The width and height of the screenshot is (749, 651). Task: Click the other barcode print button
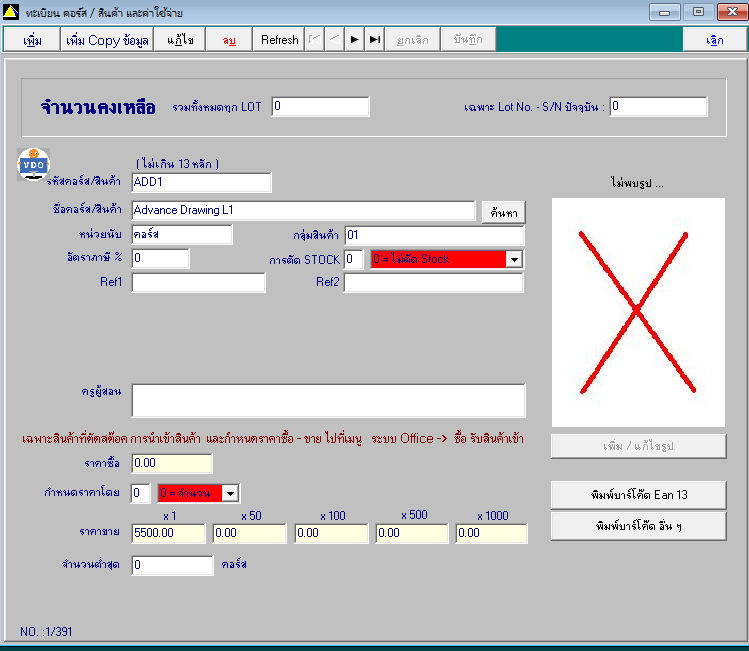639,526
